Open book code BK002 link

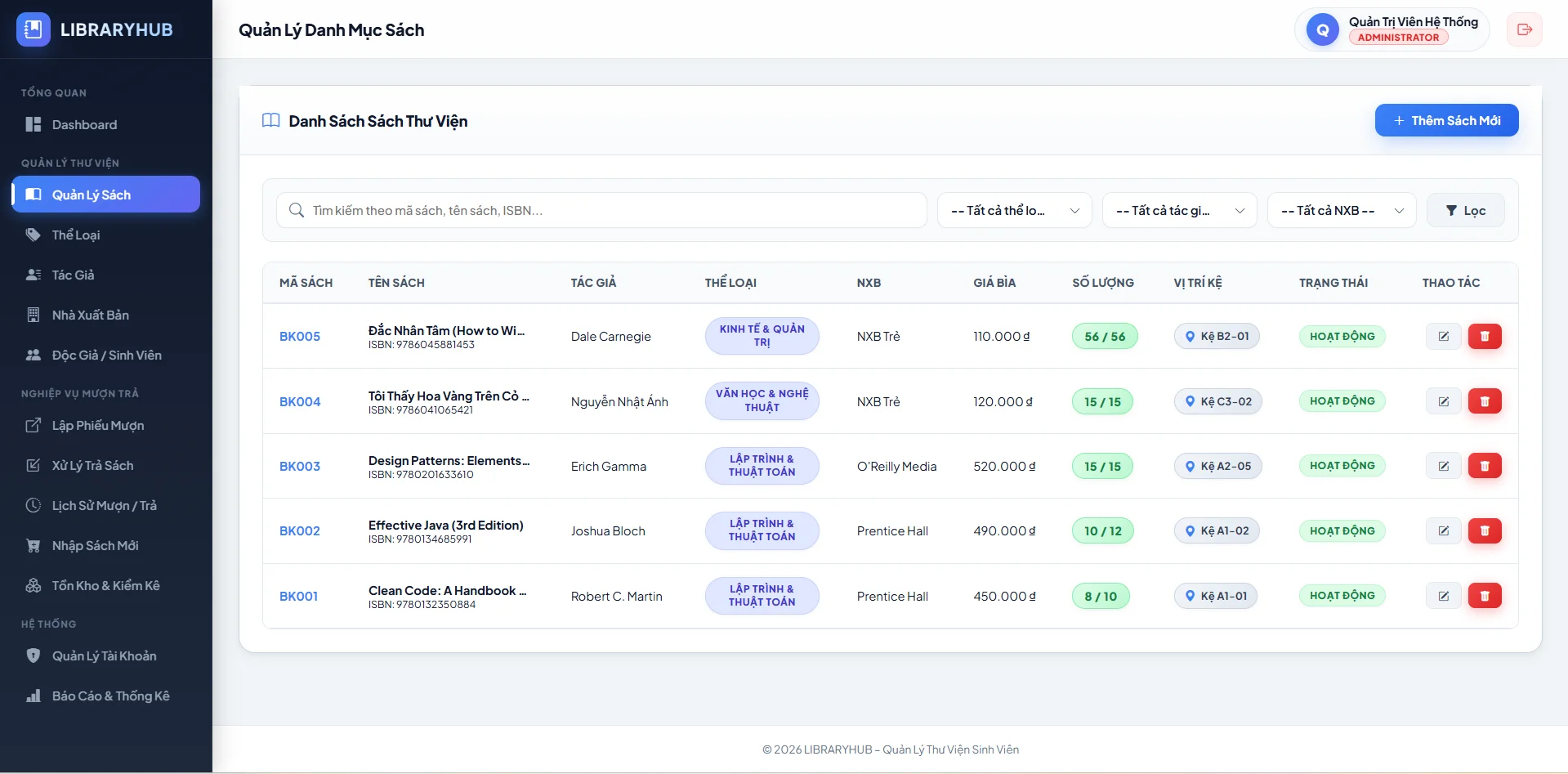click(x=300, y=530)
